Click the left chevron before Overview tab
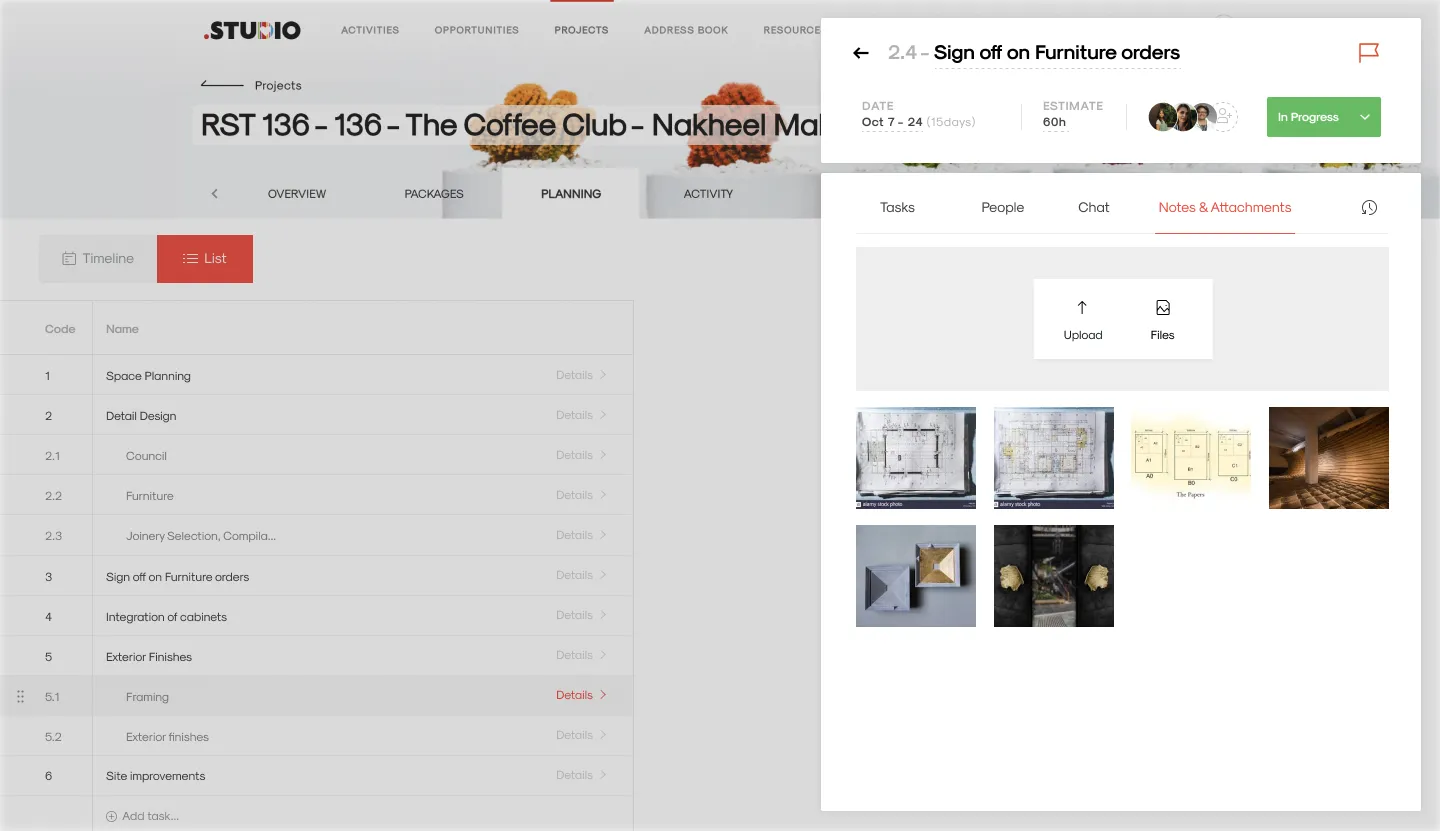Image resolution: width=1440 pixels, height=831 pixels. click(x=214, y=194)
